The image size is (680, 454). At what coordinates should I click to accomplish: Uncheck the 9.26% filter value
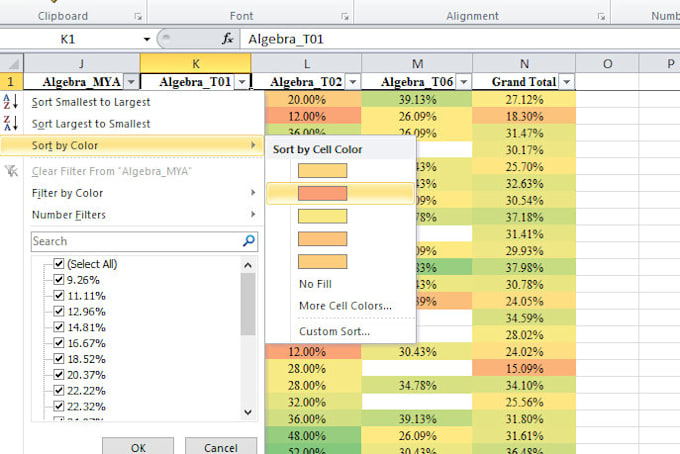point(59,280)
